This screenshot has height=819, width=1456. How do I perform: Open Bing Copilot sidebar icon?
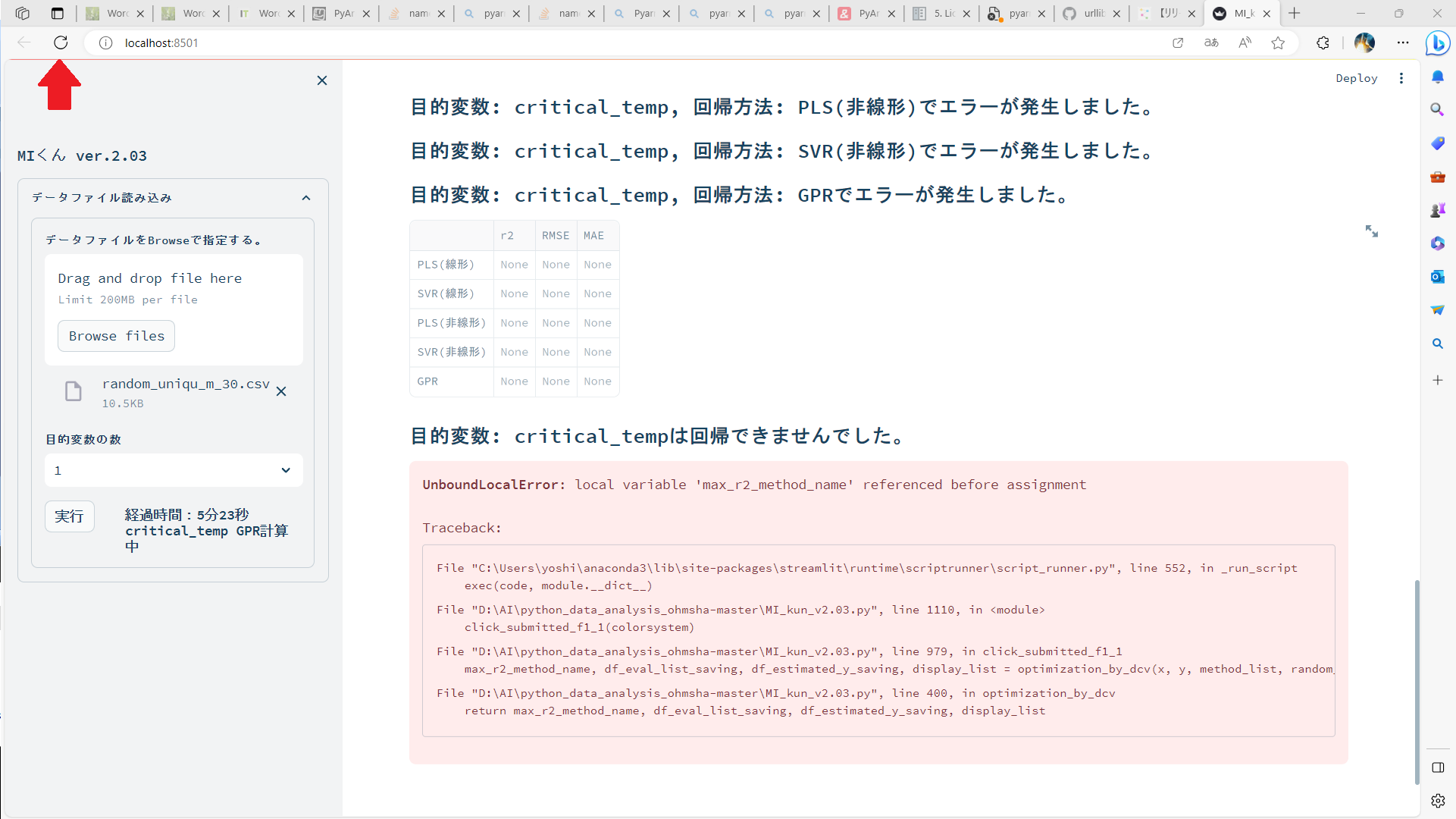(1437, 43)
